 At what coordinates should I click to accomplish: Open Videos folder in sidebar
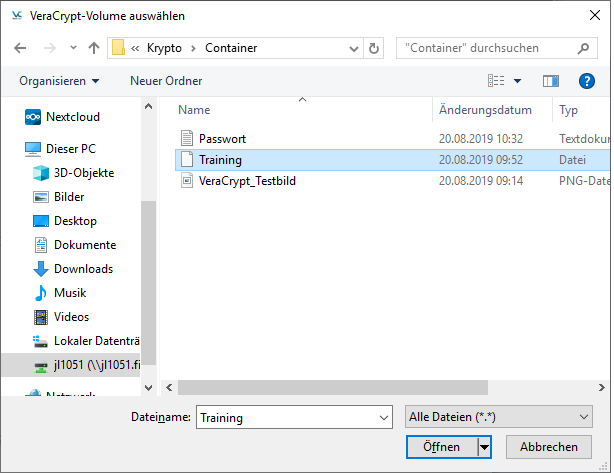coord(71,317)
